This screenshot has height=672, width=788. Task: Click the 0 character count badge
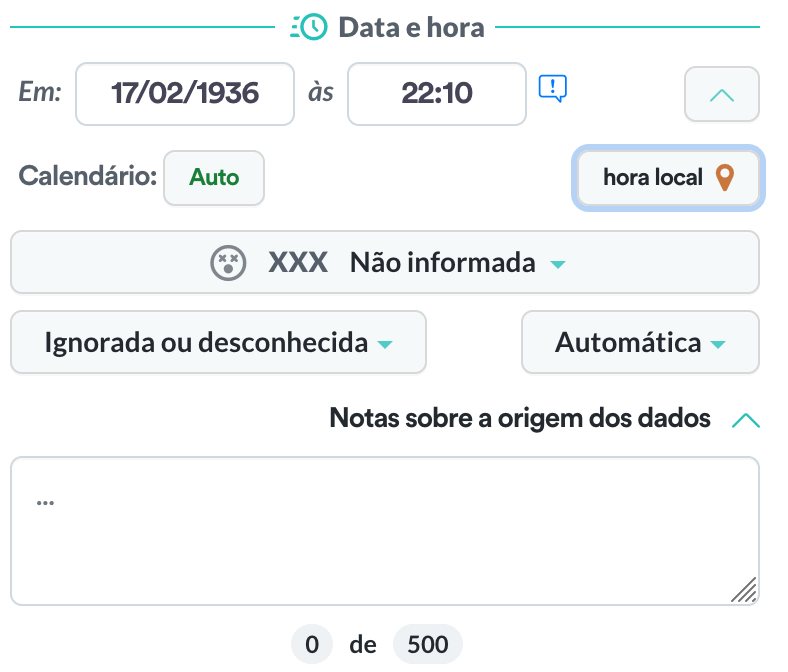point(312,645)
